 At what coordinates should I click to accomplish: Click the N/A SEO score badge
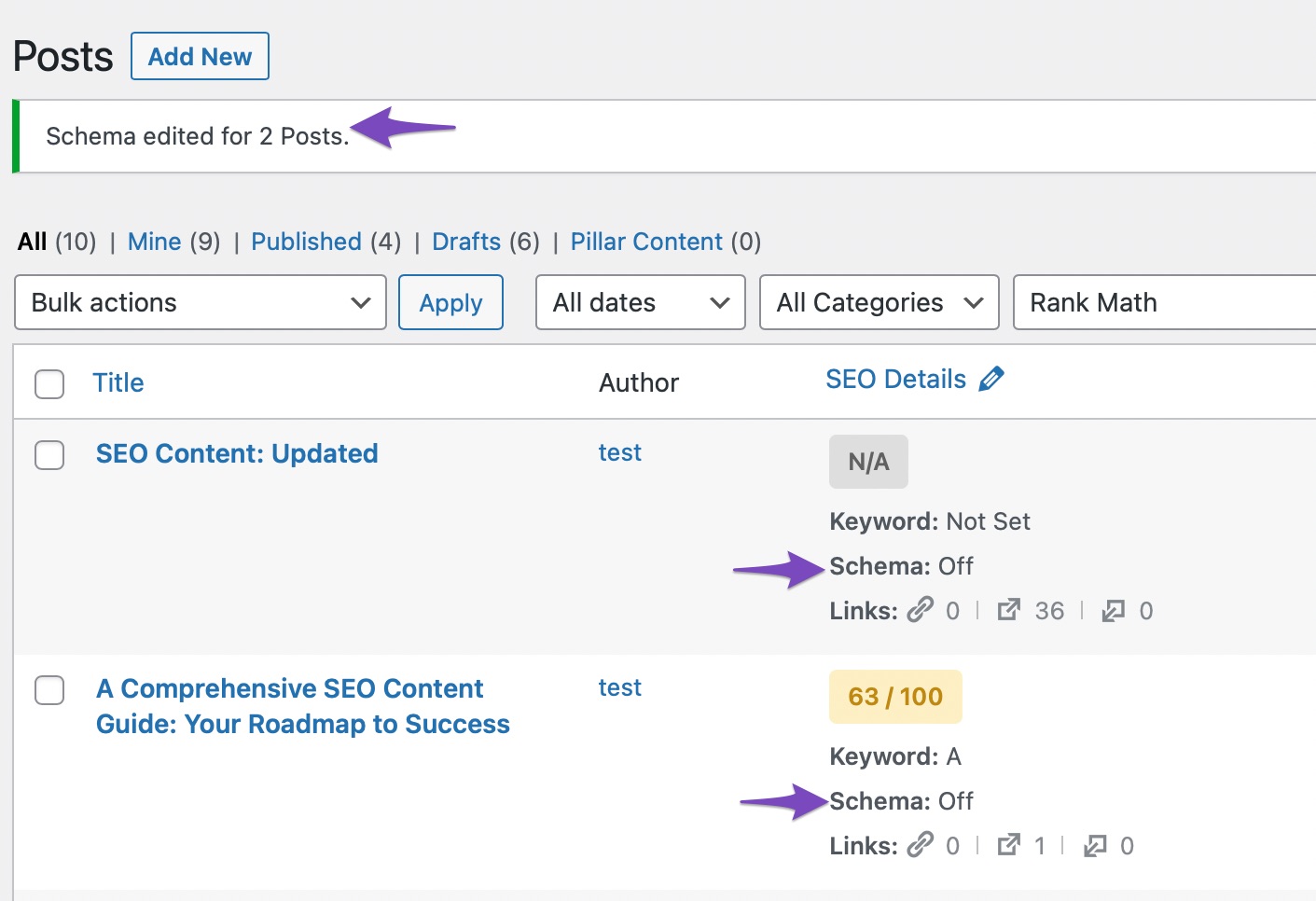[x=868, y=462]
